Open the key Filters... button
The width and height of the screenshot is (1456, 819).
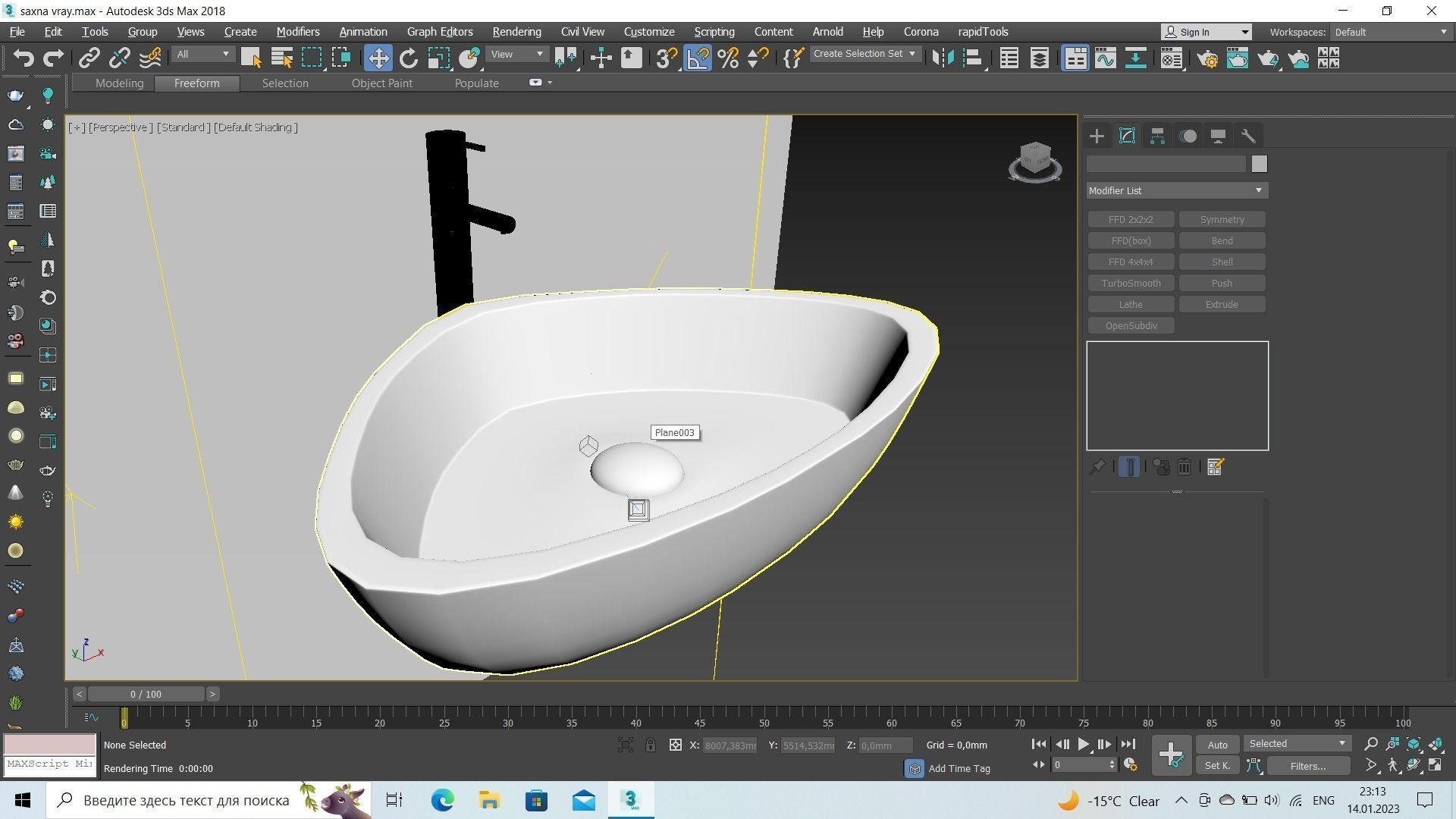pos(1308,766)
